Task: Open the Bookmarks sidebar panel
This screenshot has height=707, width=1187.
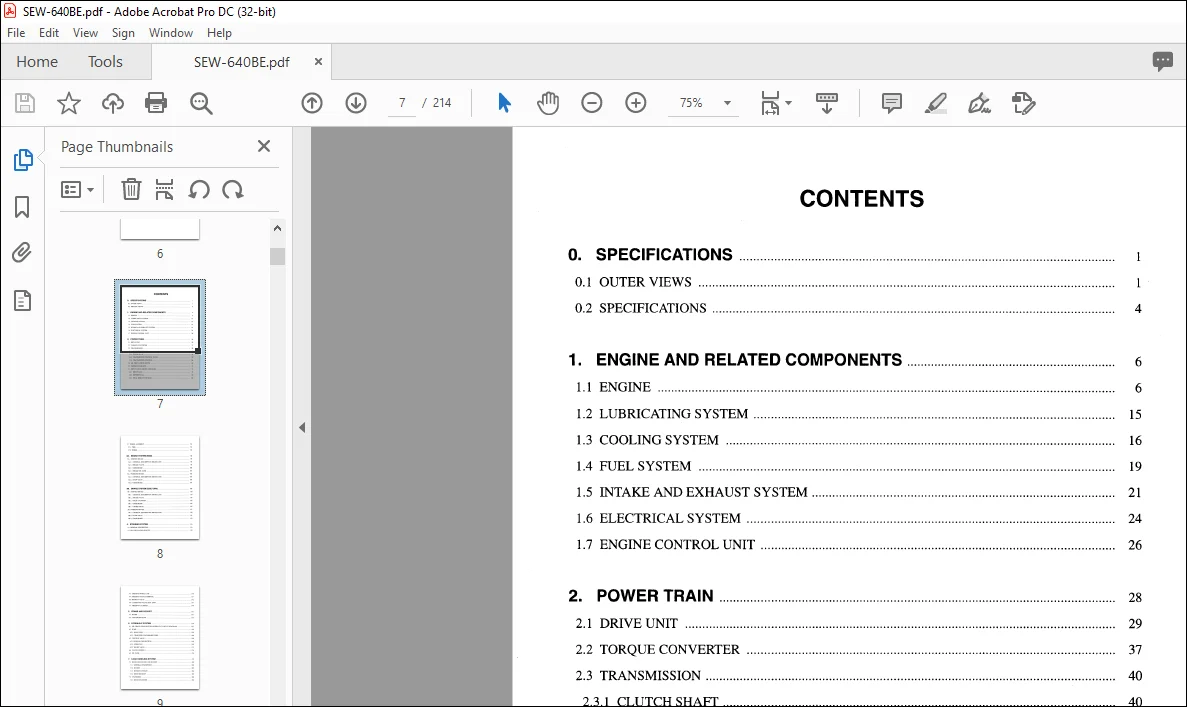Action: (x=22, y=207)
